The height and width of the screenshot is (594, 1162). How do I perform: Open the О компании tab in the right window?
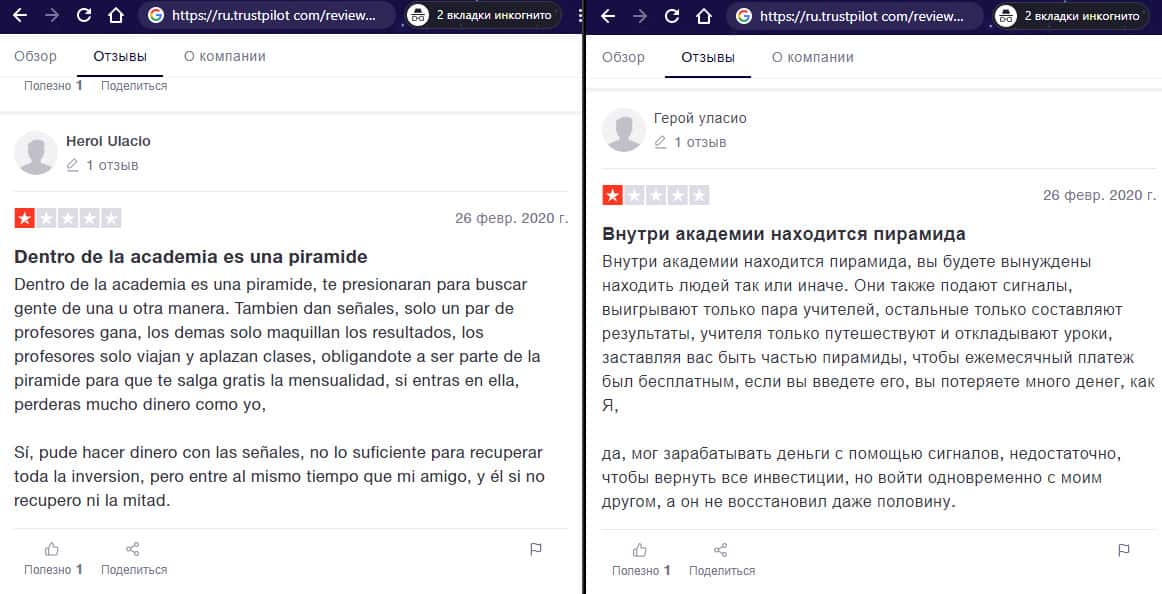(812, 57)
